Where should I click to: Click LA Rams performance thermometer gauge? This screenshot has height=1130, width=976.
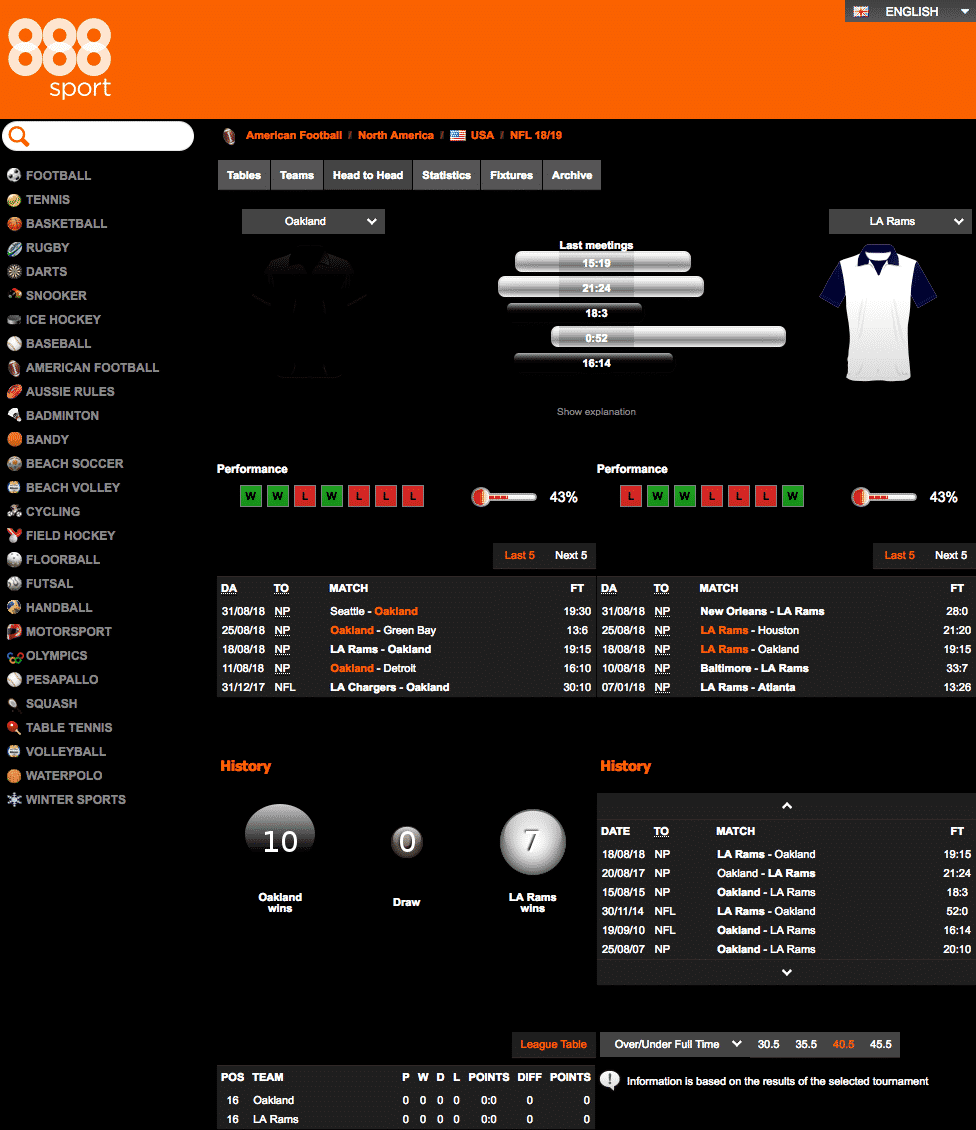[x=884, y=497]
